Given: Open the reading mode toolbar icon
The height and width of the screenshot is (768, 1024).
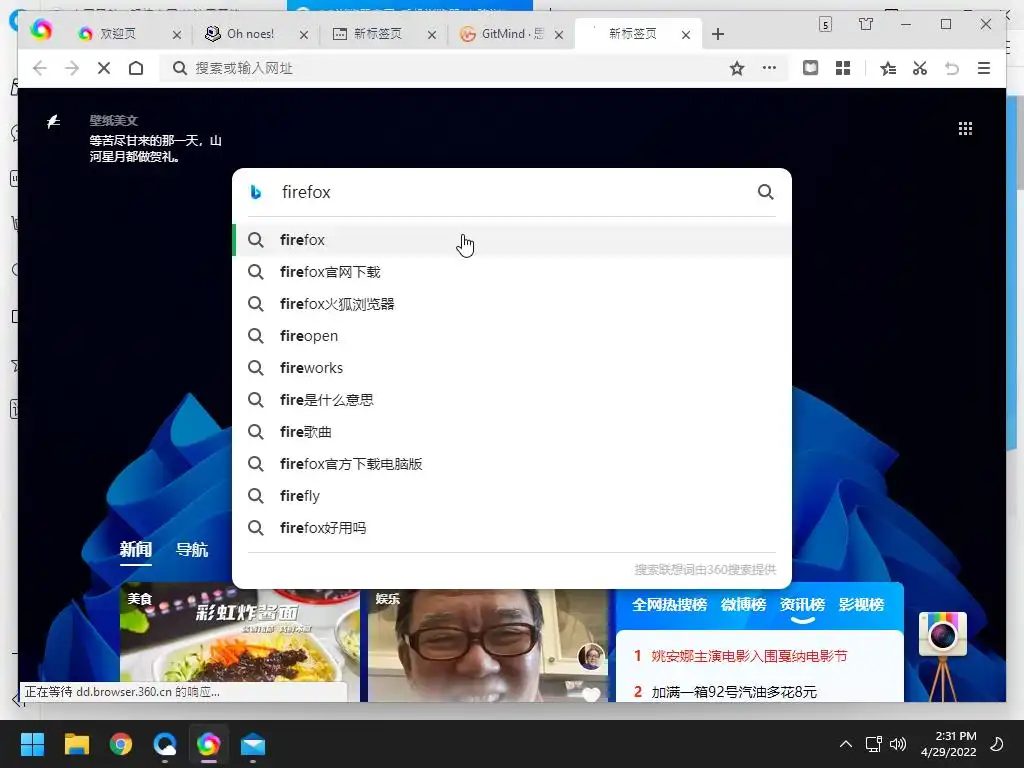Looking at the screenshot, I should coord(810,68).
